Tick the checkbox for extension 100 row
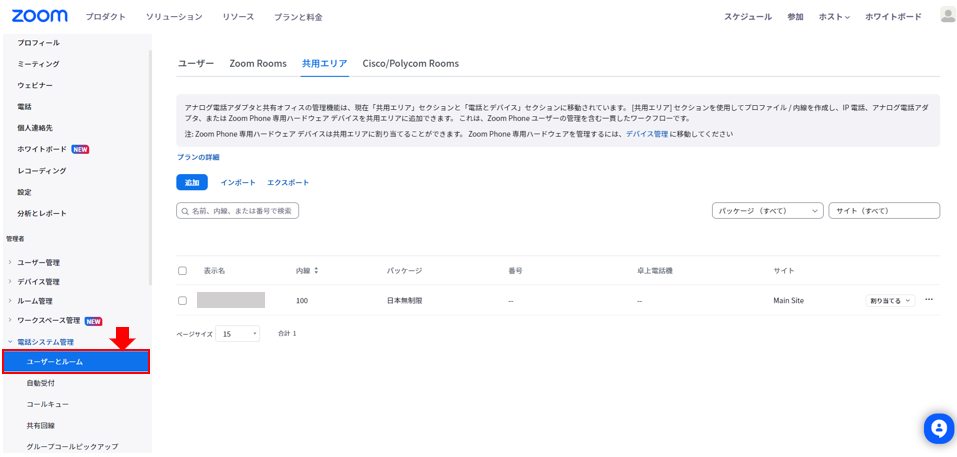The width and height of the screenshot is (957, 457). (x=182, y=300)
